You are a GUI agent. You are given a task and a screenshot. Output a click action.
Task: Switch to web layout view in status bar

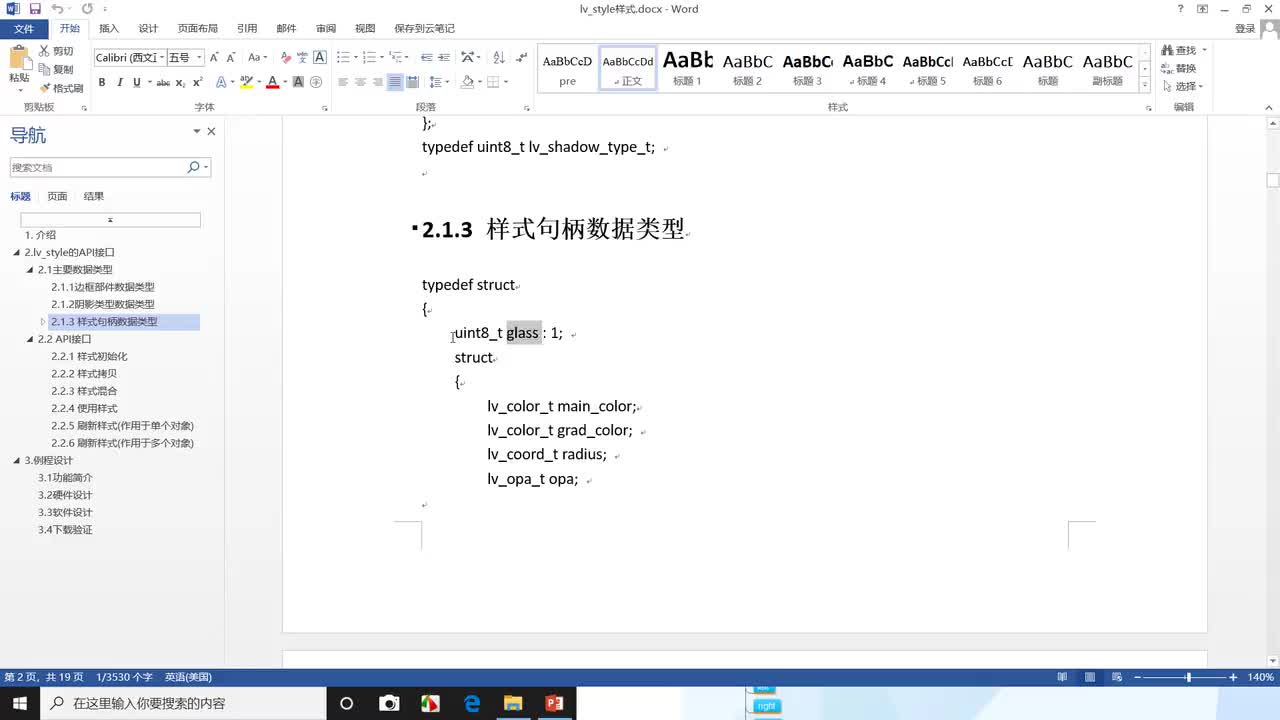pyautogui.click(x=1117, y=677)
